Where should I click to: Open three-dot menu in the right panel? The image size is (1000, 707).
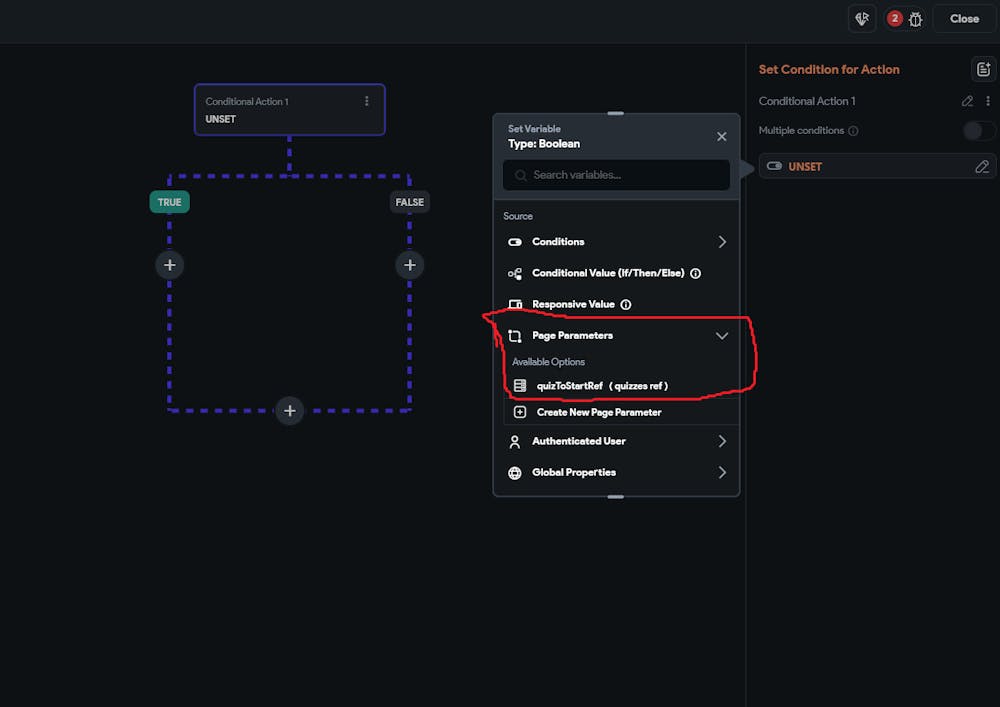tap(988, 101)
